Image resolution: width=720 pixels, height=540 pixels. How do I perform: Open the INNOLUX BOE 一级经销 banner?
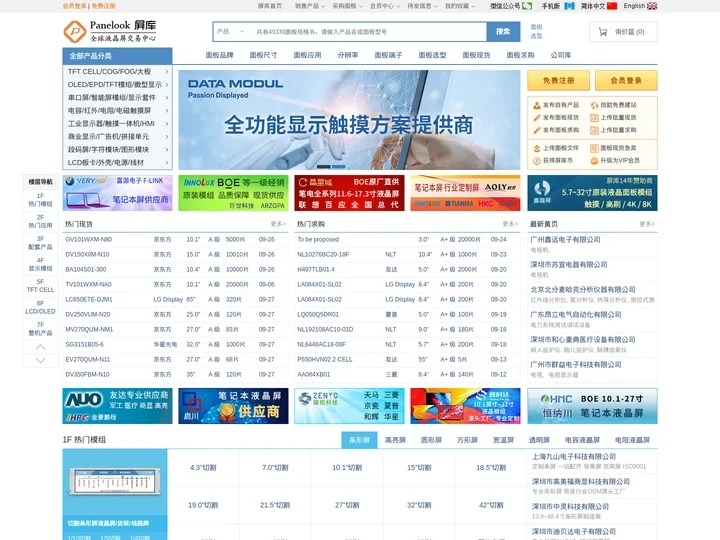coord(233,193)
